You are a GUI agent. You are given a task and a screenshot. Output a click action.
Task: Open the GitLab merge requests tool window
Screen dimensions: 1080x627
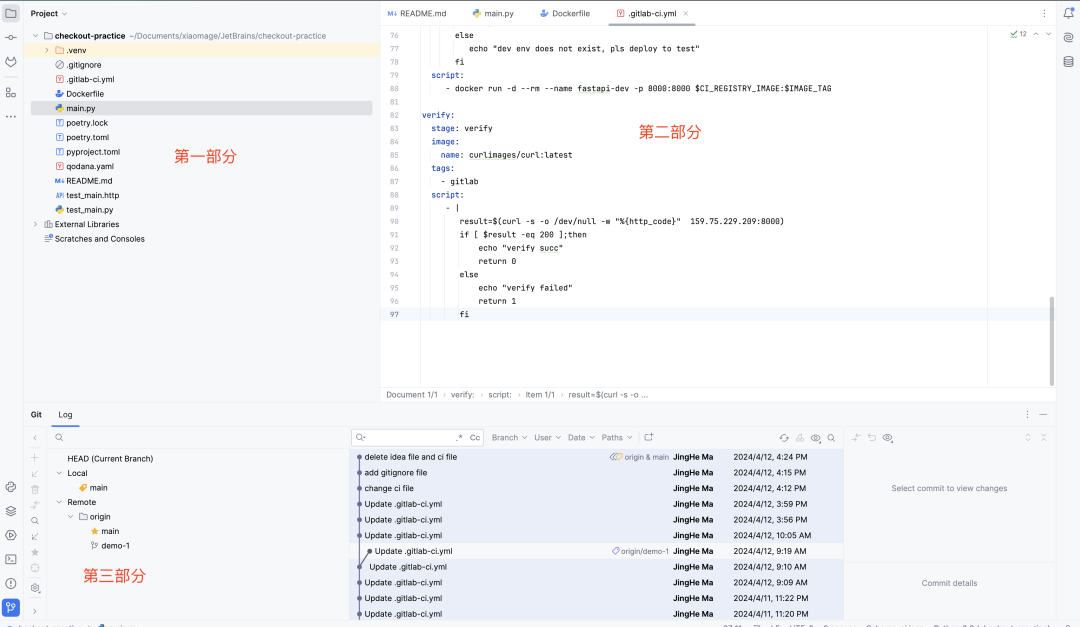coord(11,62)
